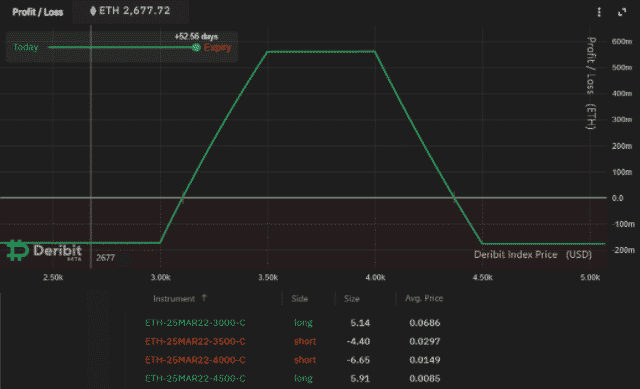Click the Instrument column header
This screenshot has width=640, height=389.
pos(174,299)
